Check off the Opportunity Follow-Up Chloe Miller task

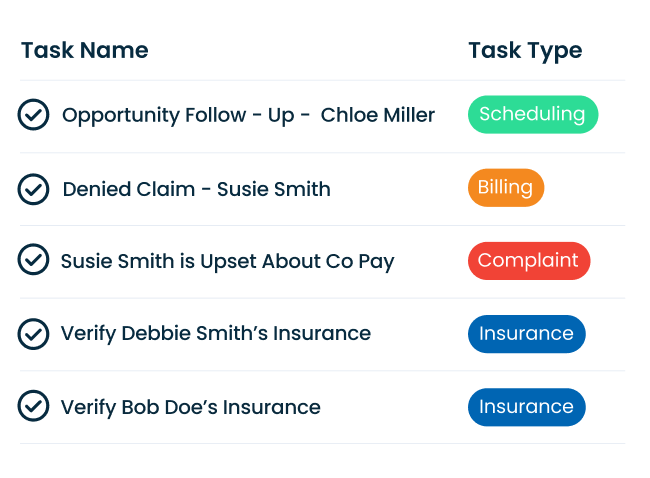(x=33, y=115)
